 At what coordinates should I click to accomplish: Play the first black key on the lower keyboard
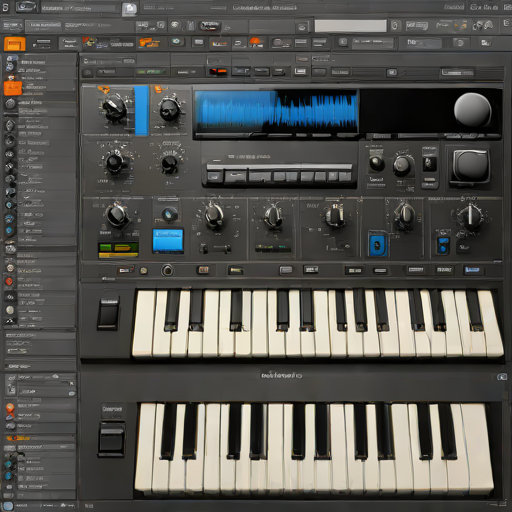[x=168, y=431]
